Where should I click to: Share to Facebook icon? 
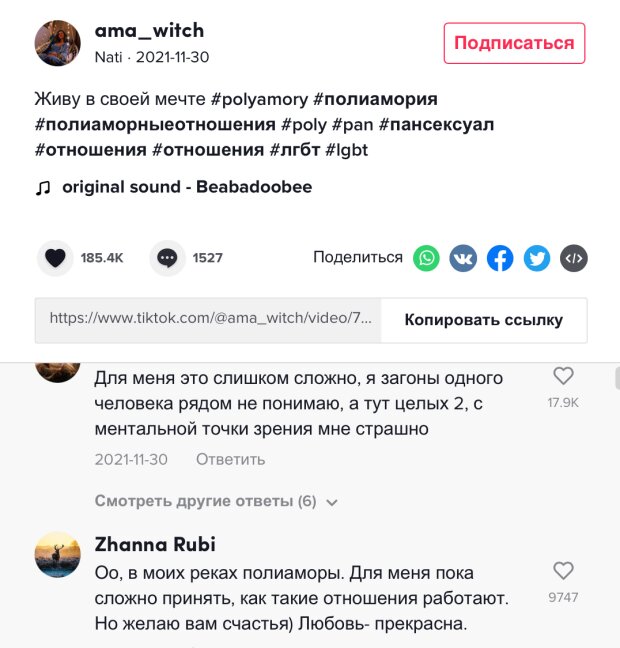(500, 258)
